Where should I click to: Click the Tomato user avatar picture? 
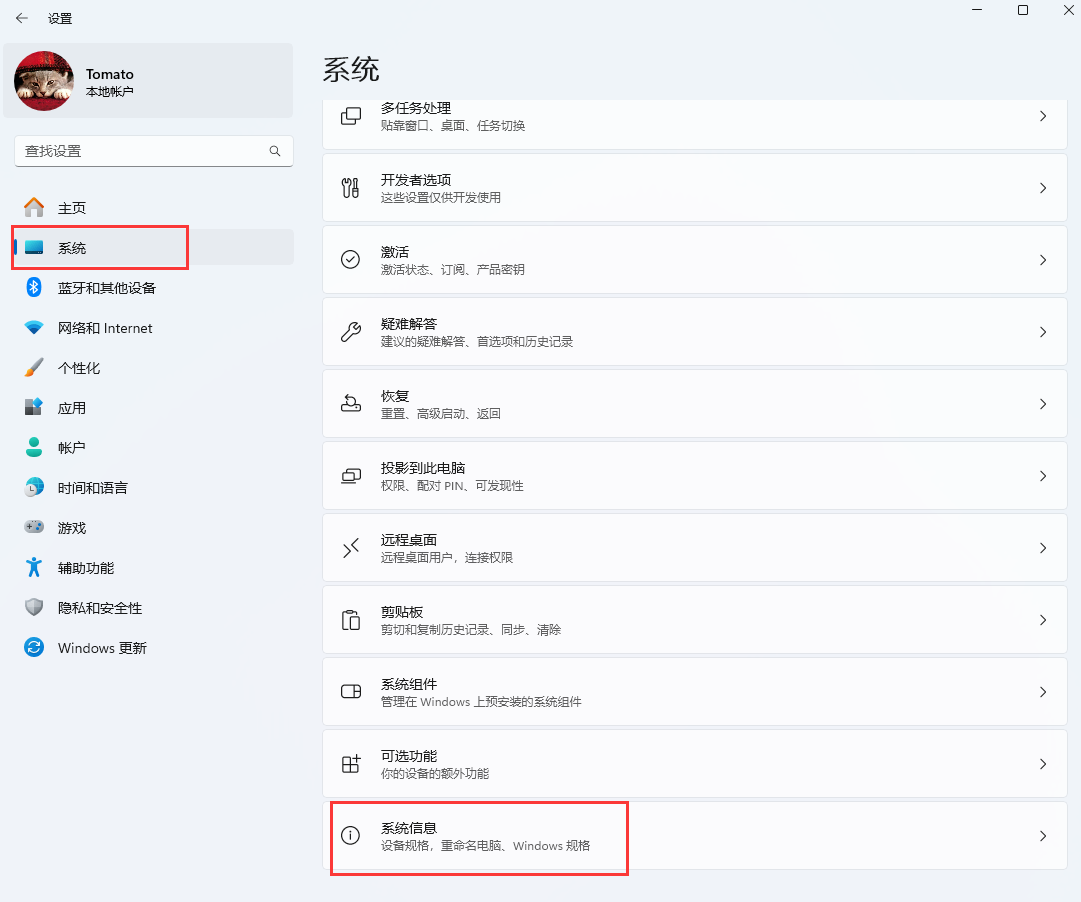coord(44,81)
